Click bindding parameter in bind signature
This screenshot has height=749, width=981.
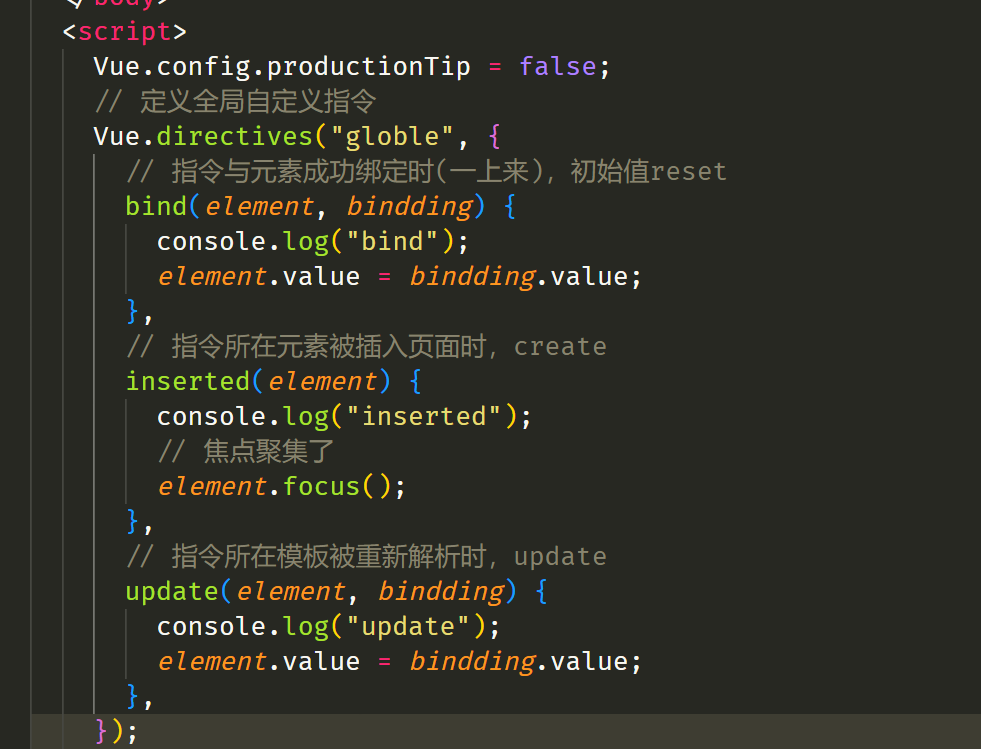pyautogui.click(x=410, y=206)
